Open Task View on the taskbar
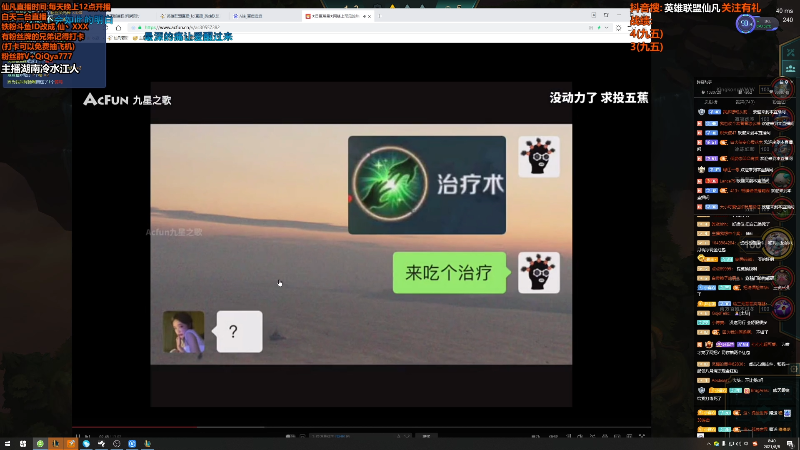Viewport: 800px width, 450px height. point(23,444)
